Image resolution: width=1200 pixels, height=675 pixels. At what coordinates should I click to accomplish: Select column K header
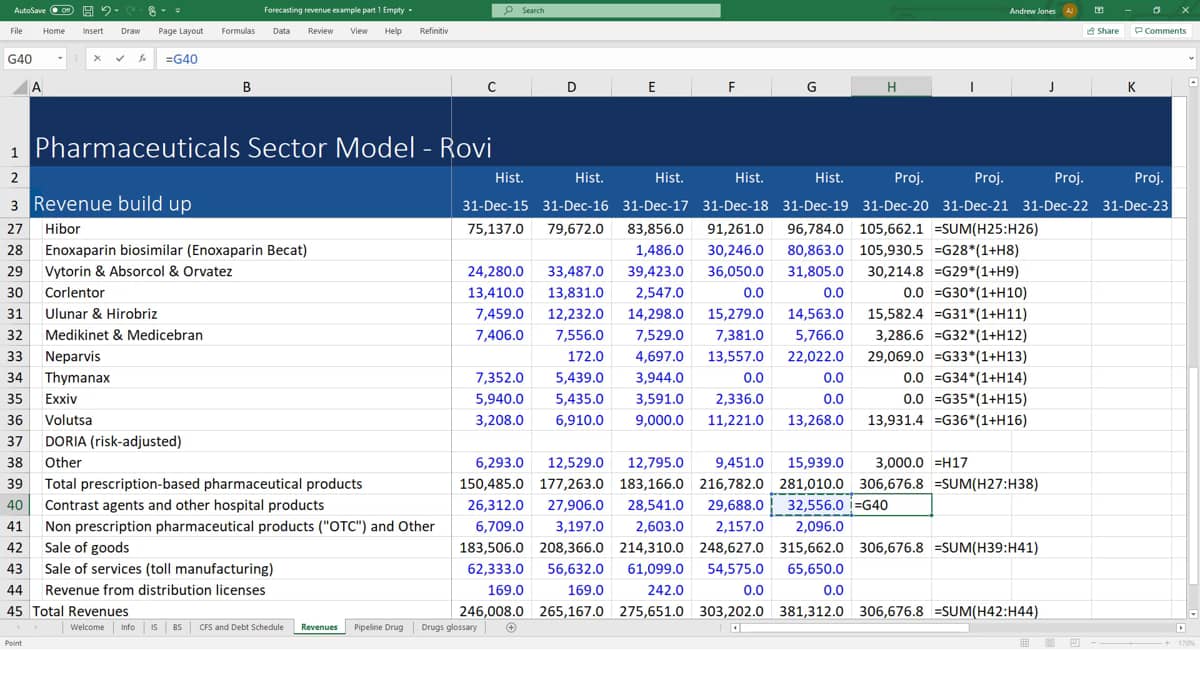point(1131,87)
